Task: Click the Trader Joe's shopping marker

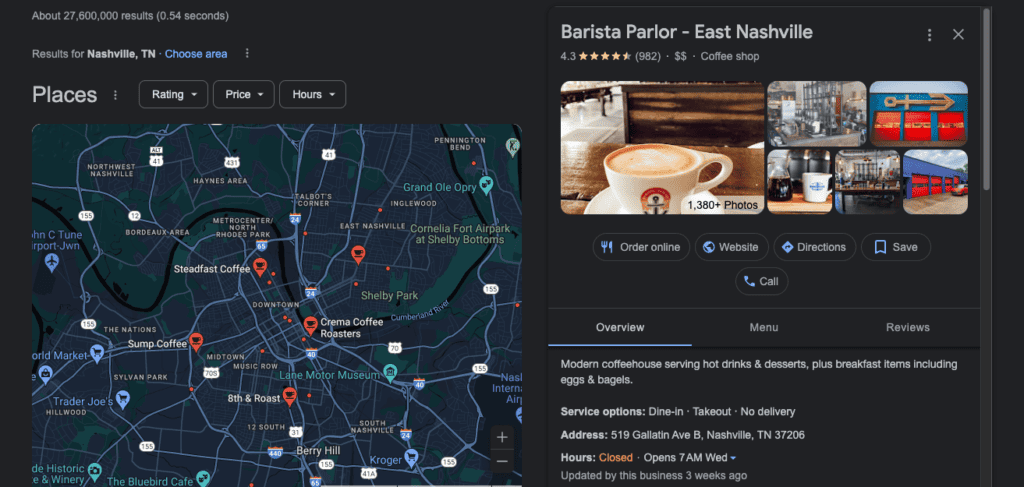Action: pos(122,399)
